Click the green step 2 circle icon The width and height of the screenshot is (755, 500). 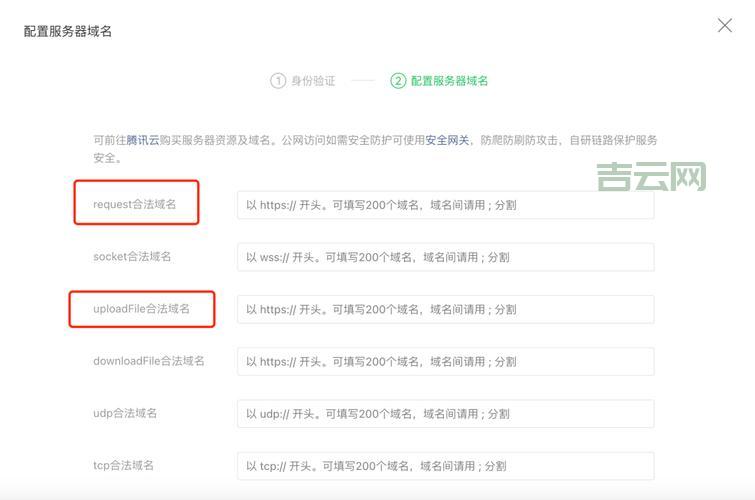[398, 81]
